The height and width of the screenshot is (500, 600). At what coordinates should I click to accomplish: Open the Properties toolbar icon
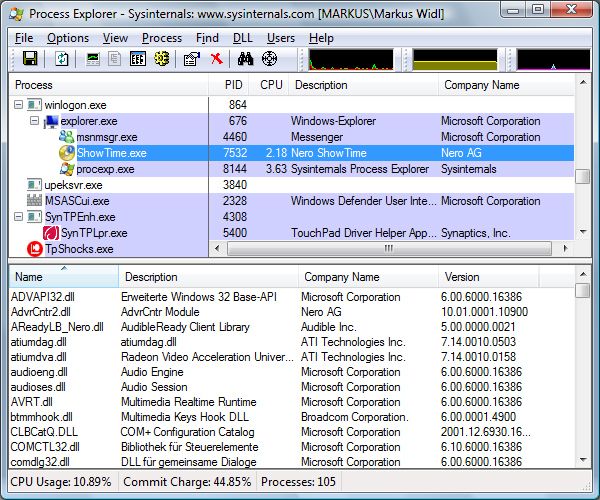192,59
